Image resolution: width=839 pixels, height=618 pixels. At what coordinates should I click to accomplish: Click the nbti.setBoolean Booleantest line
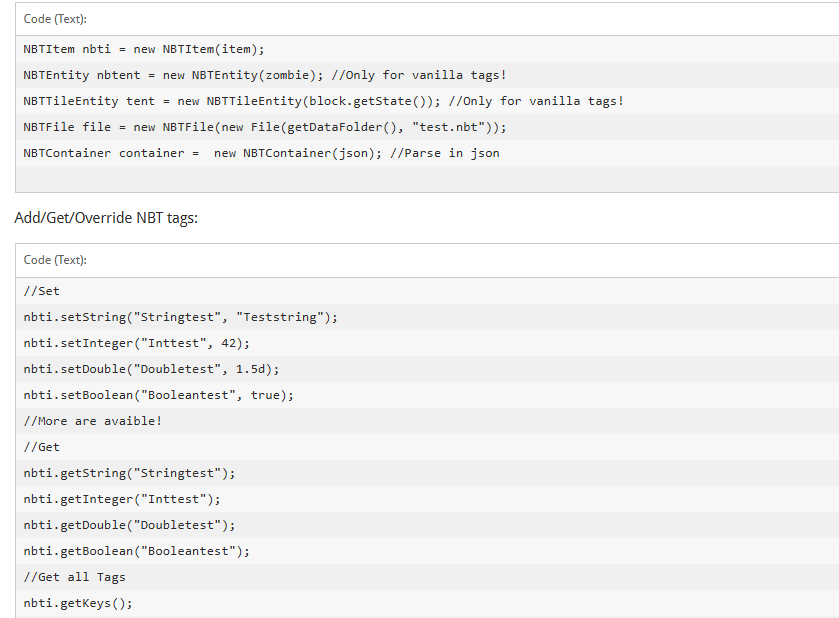[159, 395]
